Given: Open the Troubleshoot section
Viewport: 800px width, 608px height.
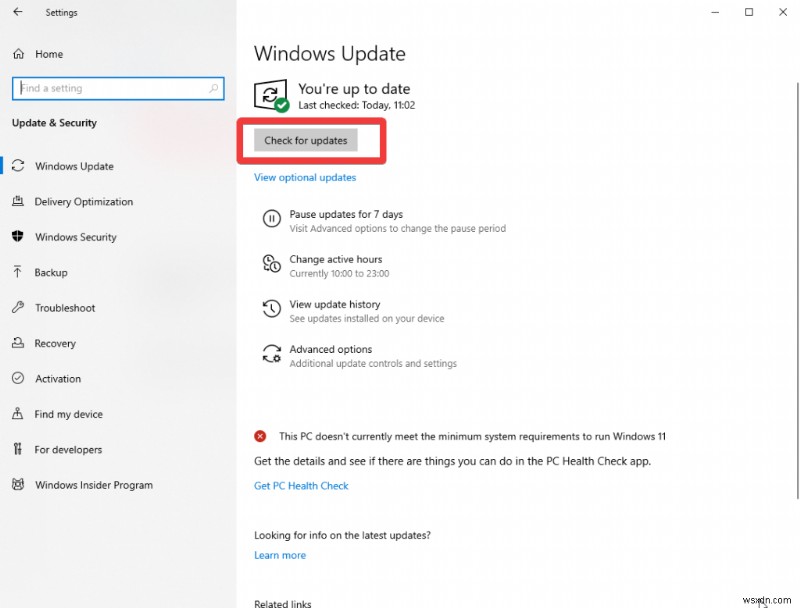Looking at the screenshot, I should (65, 308).
